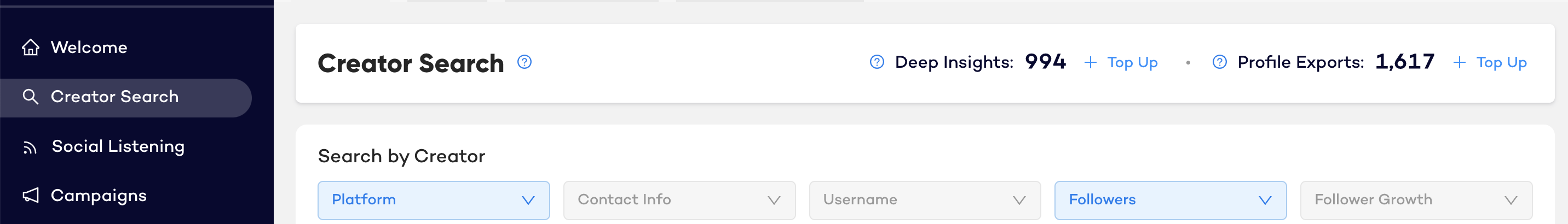
Task: Select the Creator Search sidebar item
Action: tap(126, 98)
